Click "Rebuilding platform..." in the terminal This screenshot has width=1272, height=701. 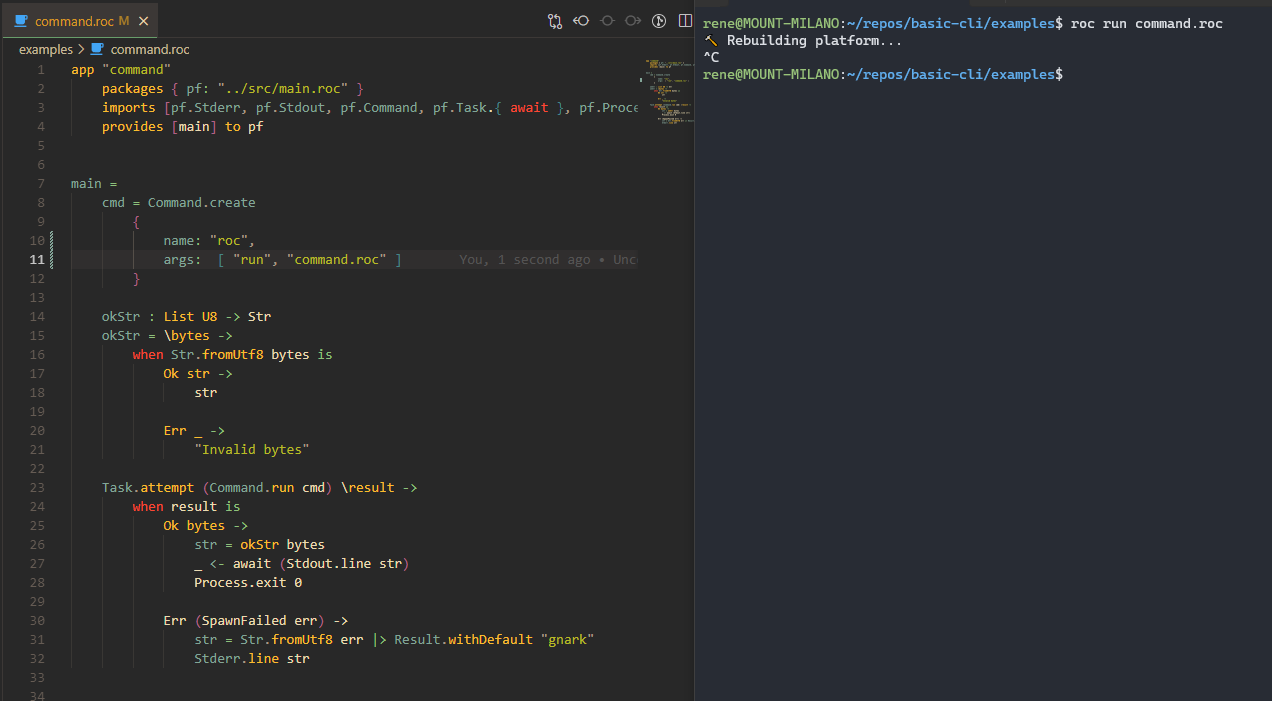pyautogui.click(x=815, y=40)
